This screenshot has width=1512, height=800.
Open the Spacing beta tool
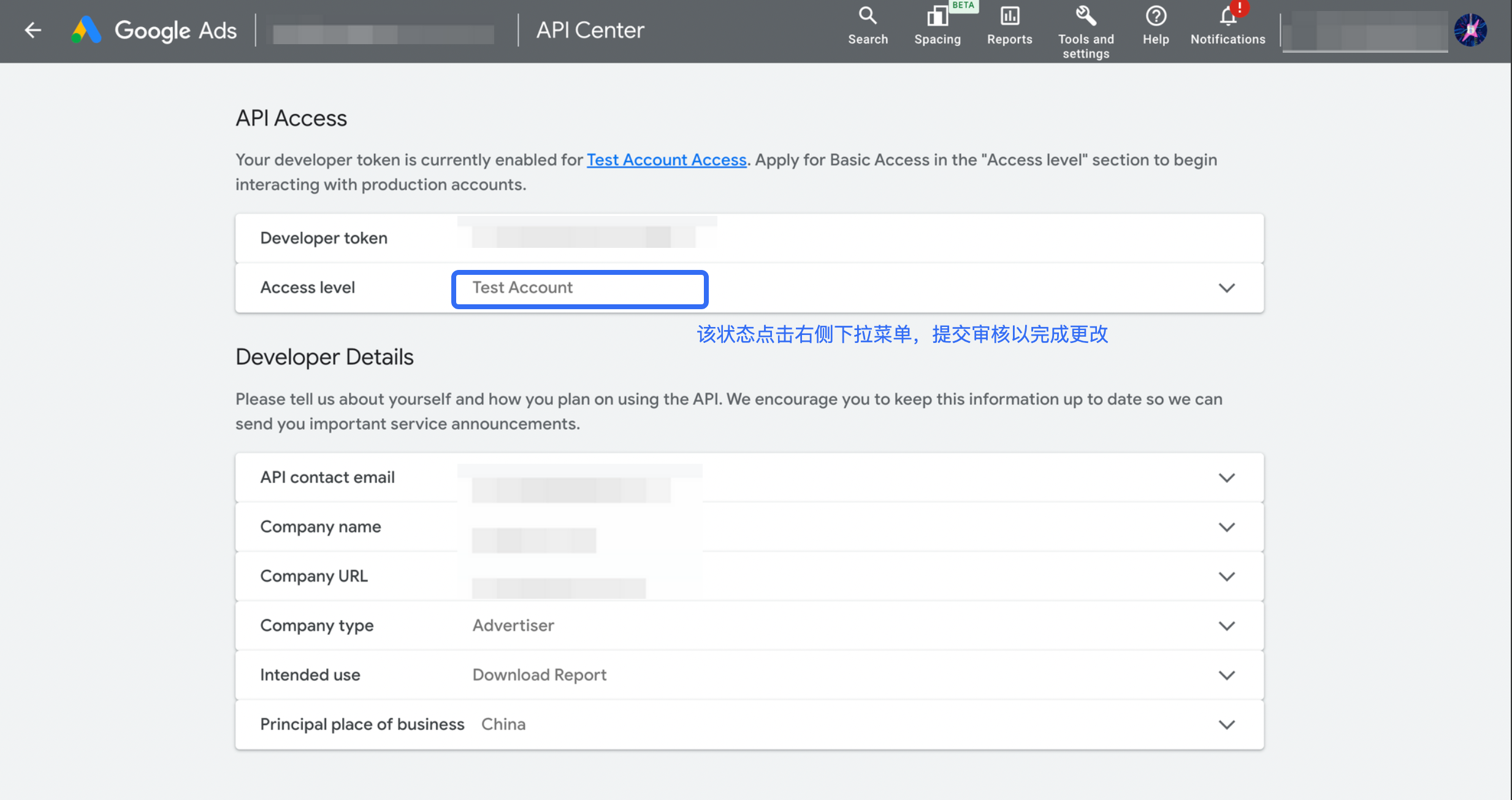[937, 26]
